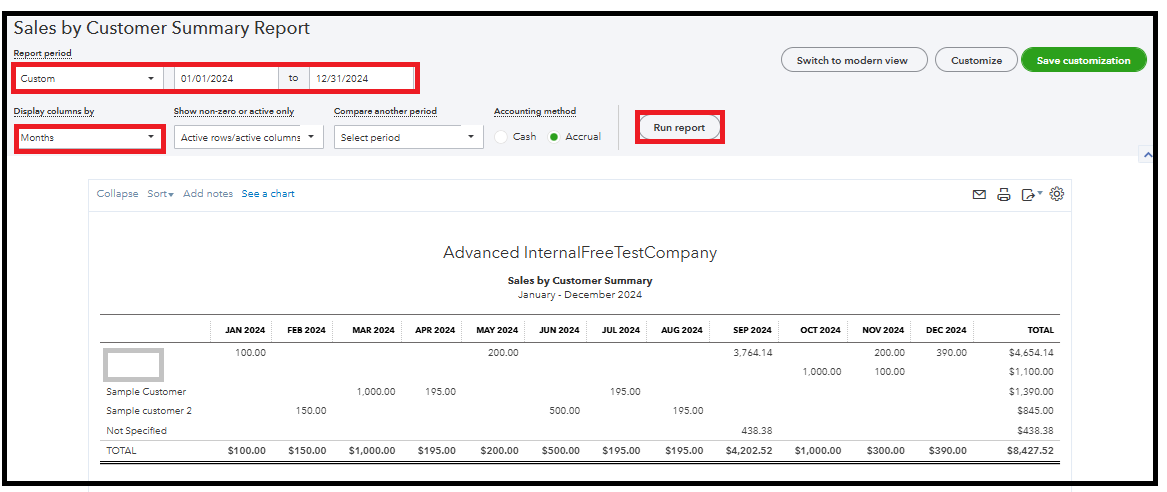1167x492 pixels.
Task: Open report settings gear icon
Action: [1057, 194]
